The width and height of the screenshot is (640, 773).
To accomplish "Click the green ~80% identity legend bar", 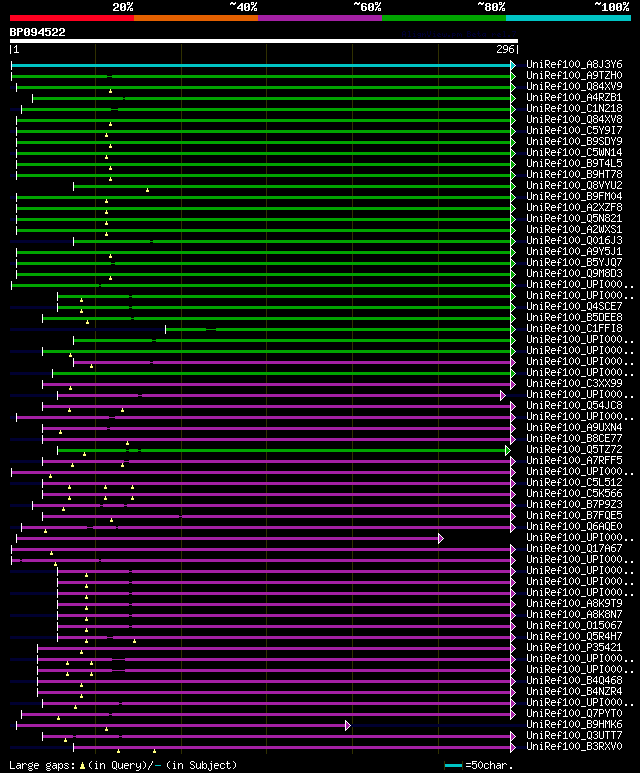I will click(x=444, y=18).
